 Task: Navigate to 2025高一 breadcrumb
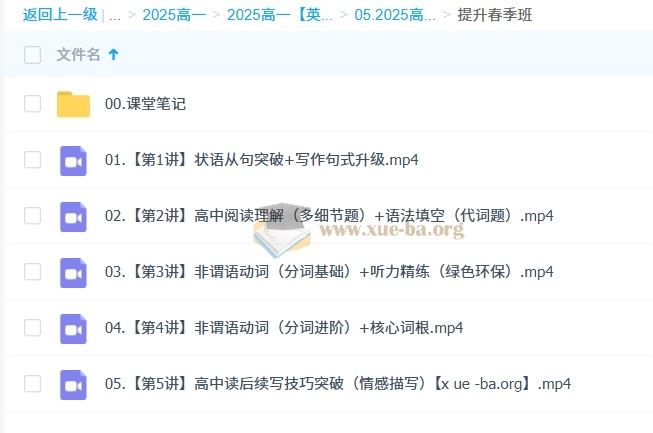[x=174, y=15]
